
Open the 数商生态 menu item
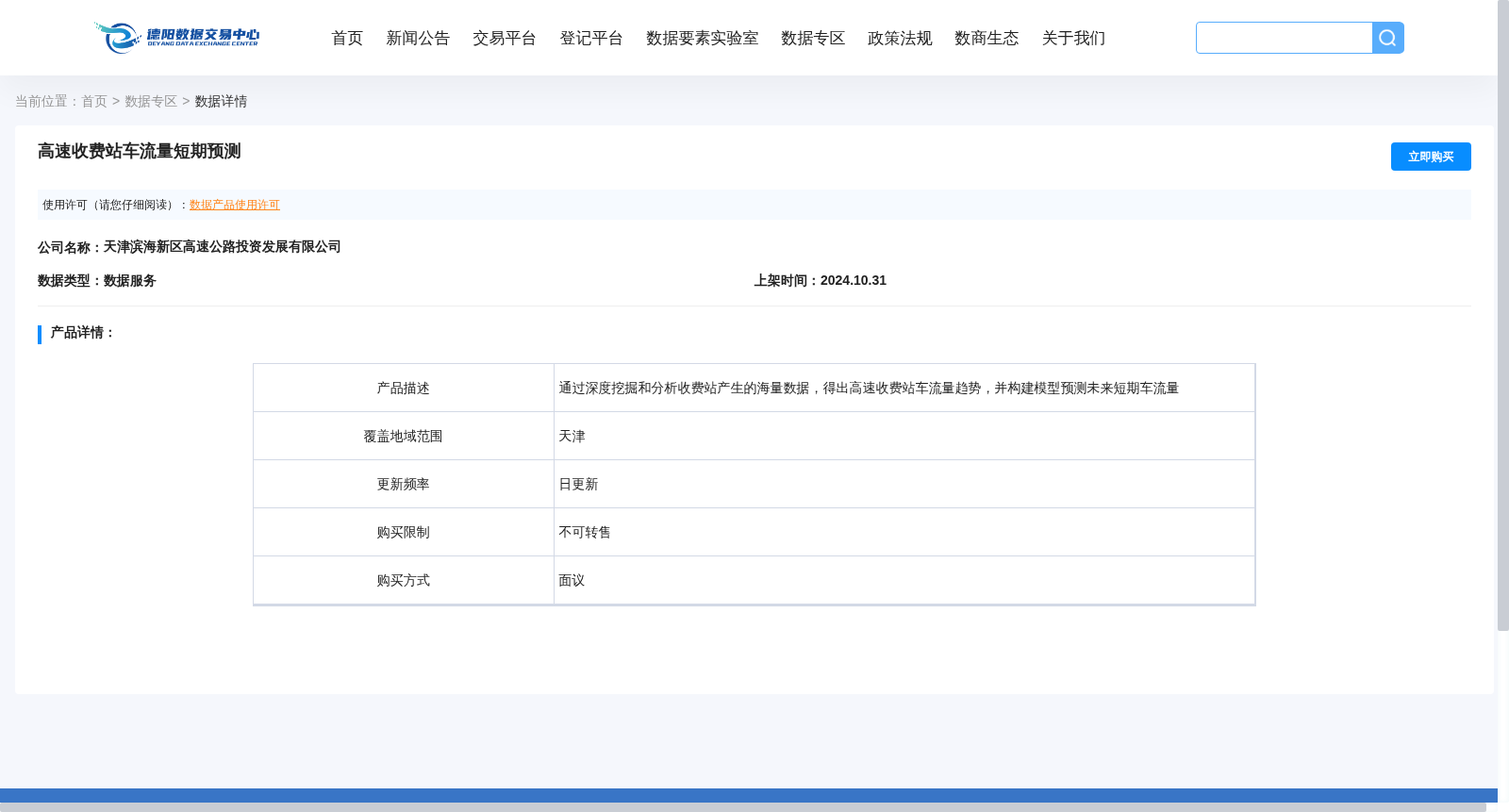987,38
